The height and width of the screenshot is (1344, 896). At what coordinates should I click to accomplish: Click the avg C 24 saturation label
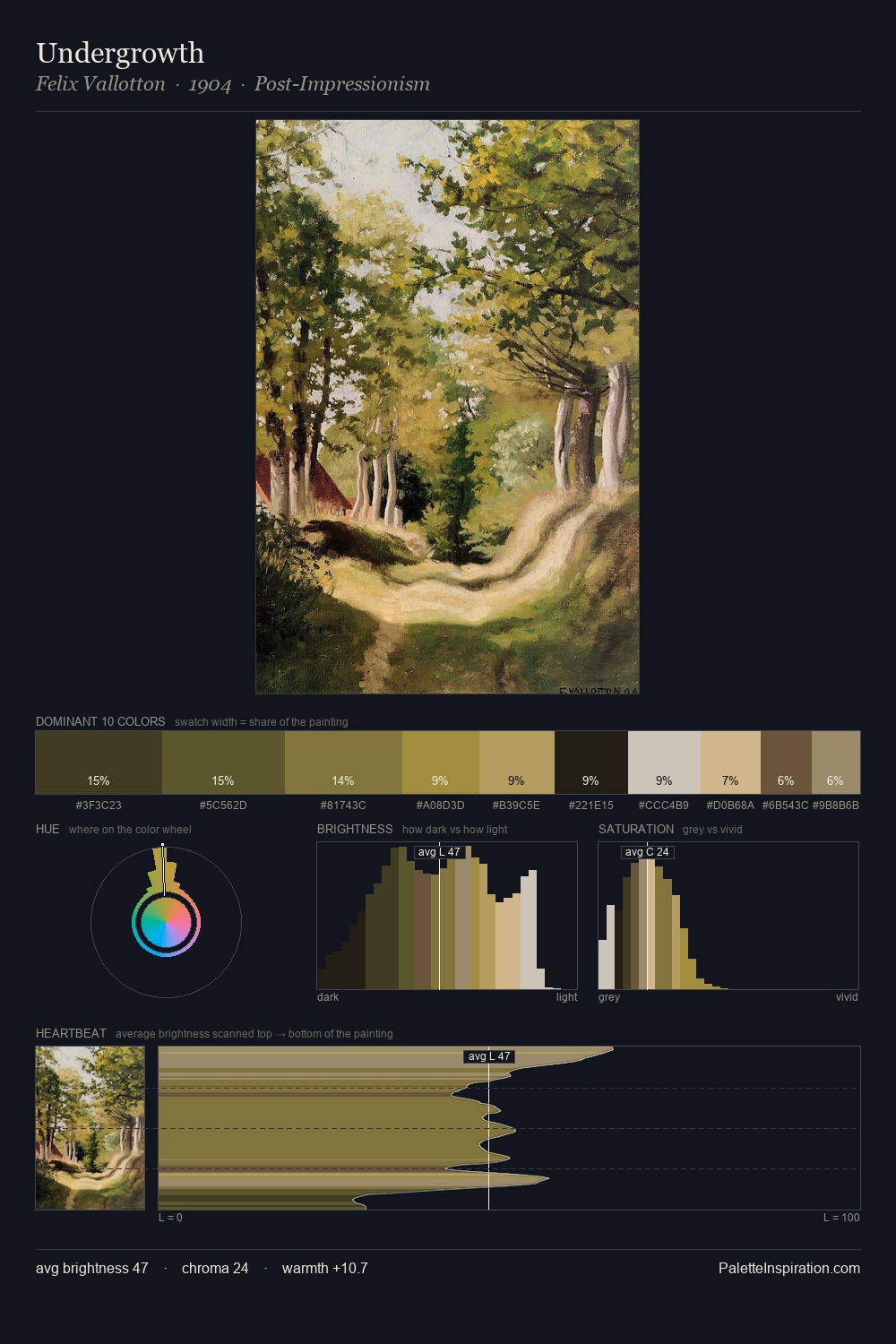coord(647,852)
